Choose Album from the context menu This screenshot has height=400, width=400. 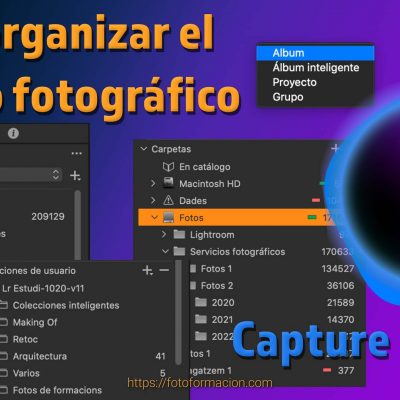[315, 53]
